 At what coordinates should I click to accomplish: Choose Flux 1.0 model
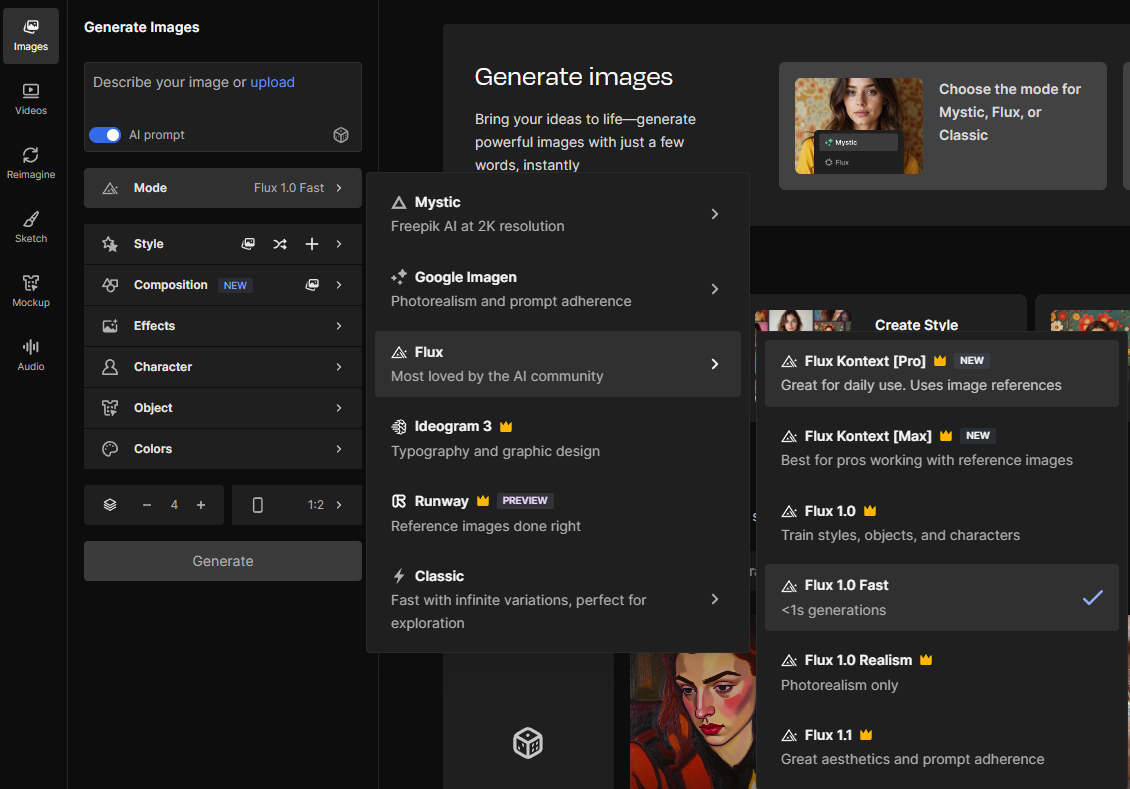(x=942, y=523)
